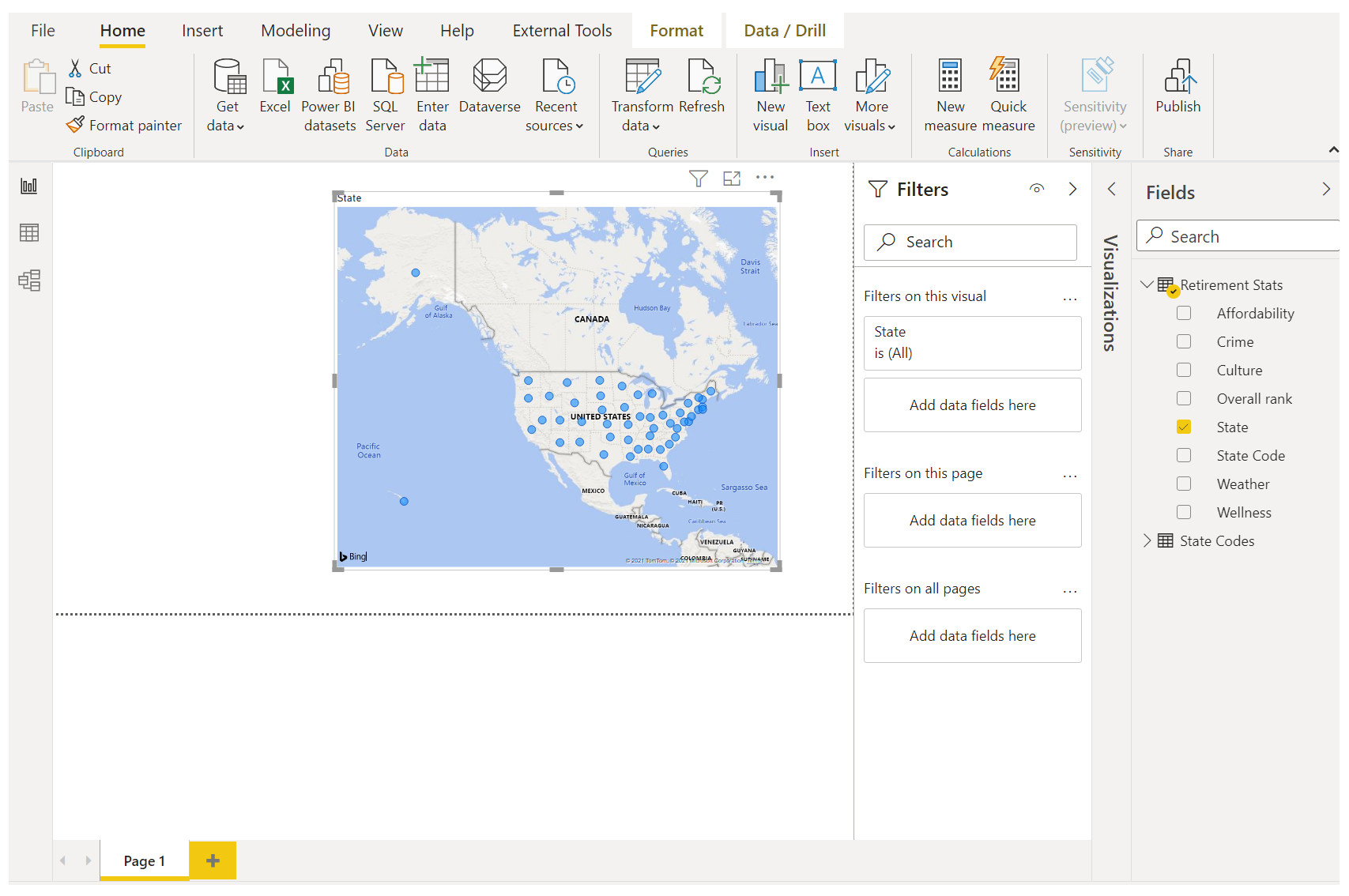Open the More visuals dropdown
This screenshot has width=1349, height=896.
click(870, 96)
